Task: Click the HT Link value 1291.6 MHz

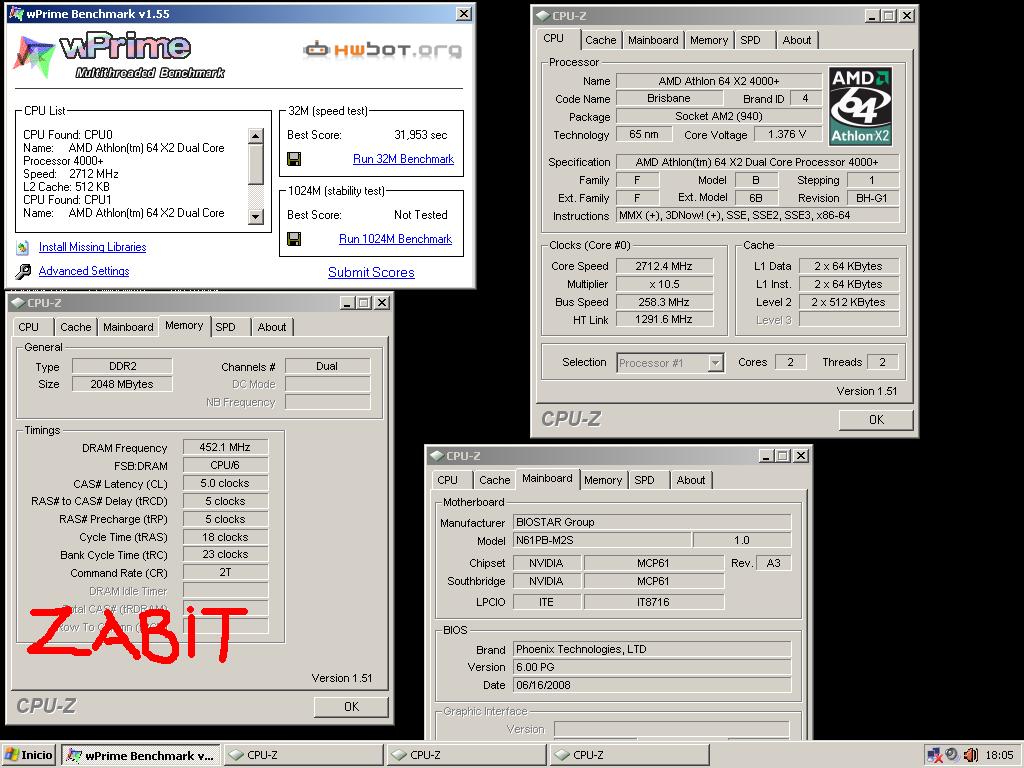Action: pyautogui.click(x=664, y=319)
